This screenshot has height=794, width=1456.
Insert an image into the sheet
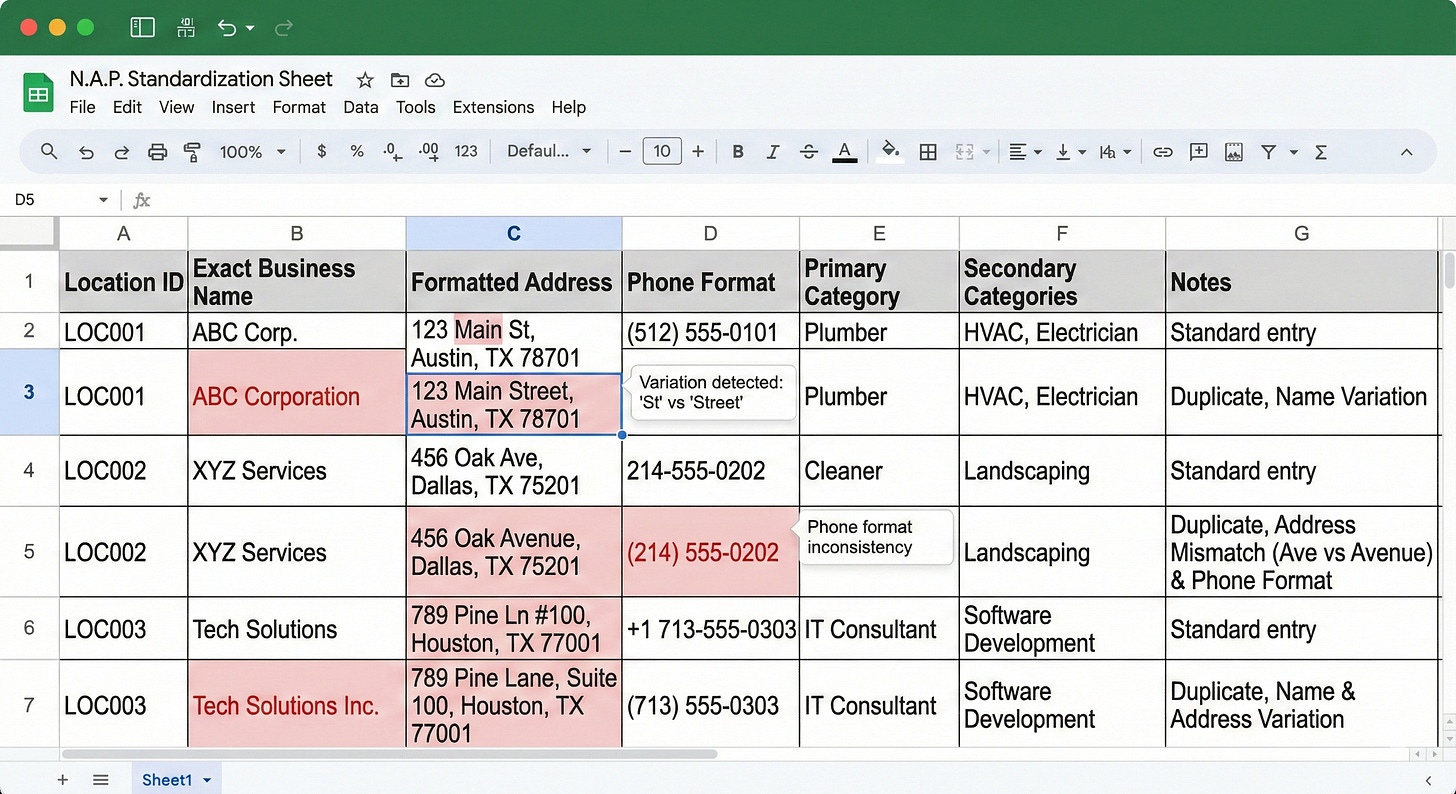coord(1233,151)
